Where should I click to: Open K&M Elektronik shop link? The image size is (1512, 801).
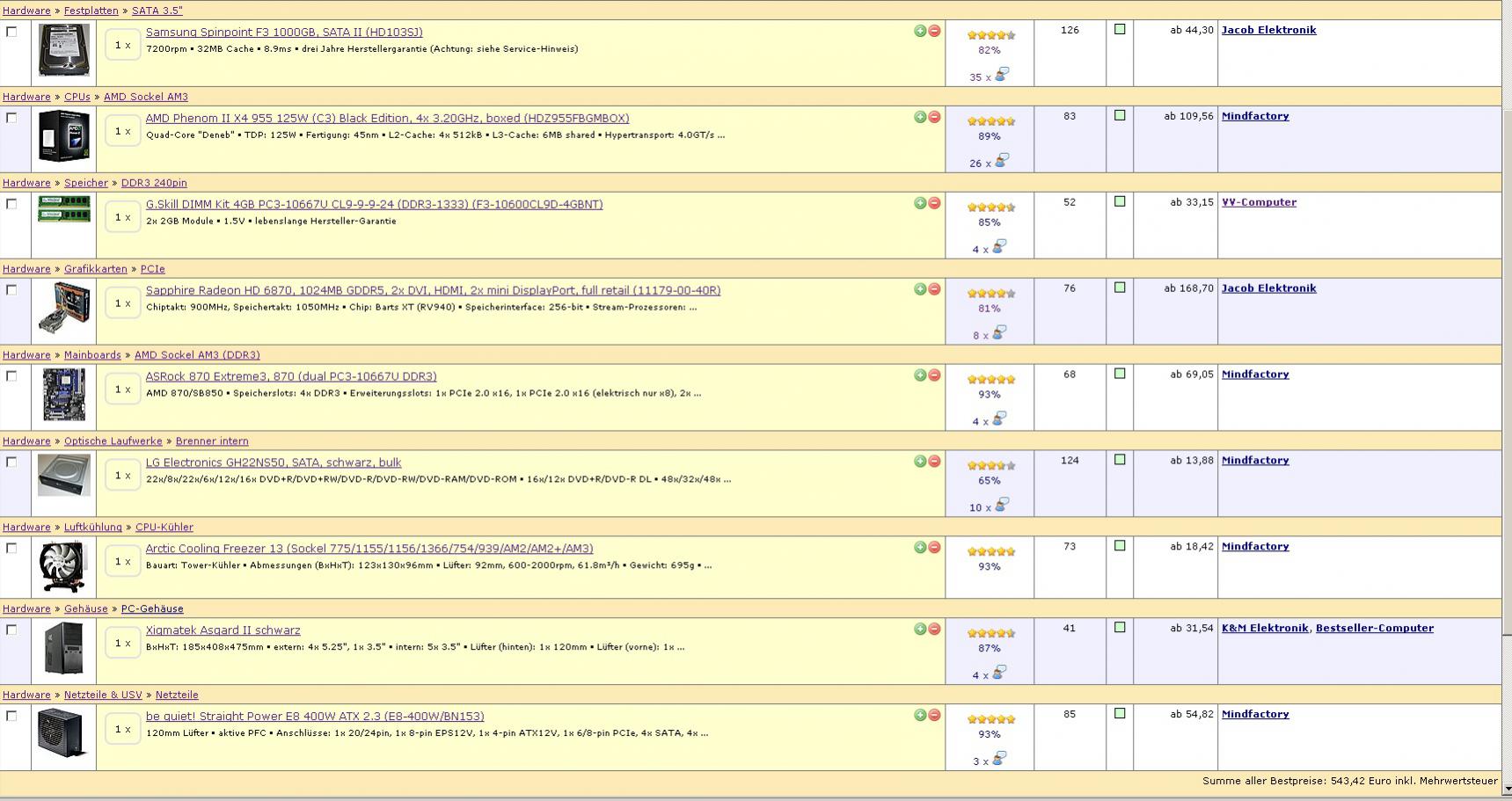coord(1266,629)
